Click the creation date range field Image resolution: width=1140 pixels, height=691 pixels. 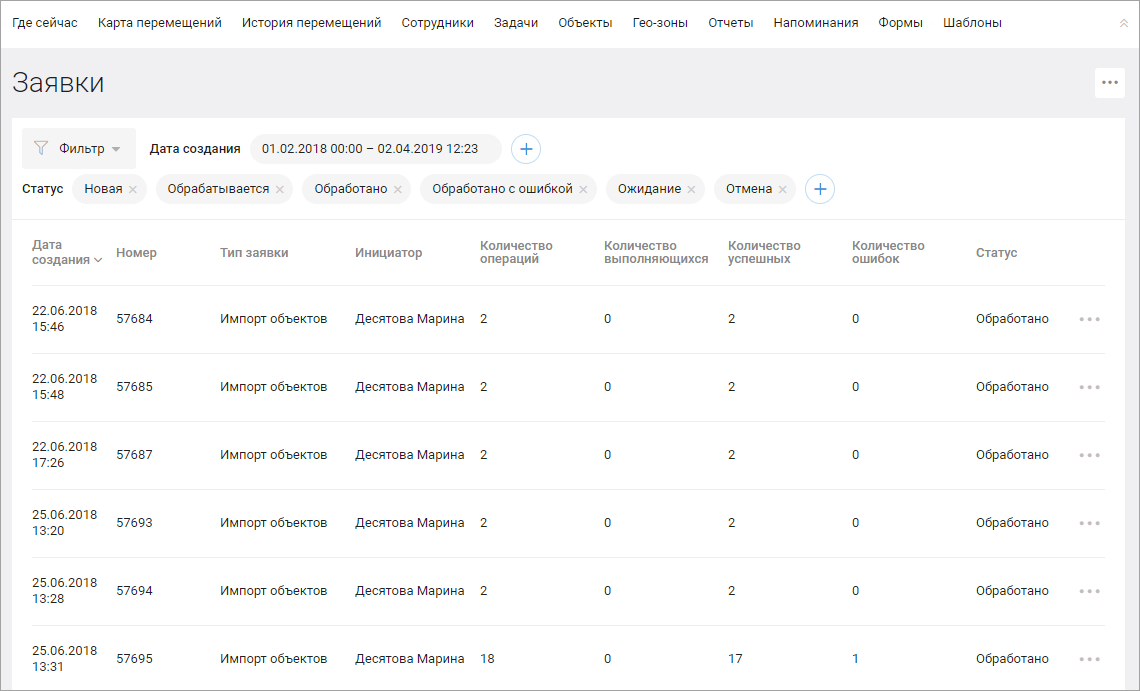[375, 149]
